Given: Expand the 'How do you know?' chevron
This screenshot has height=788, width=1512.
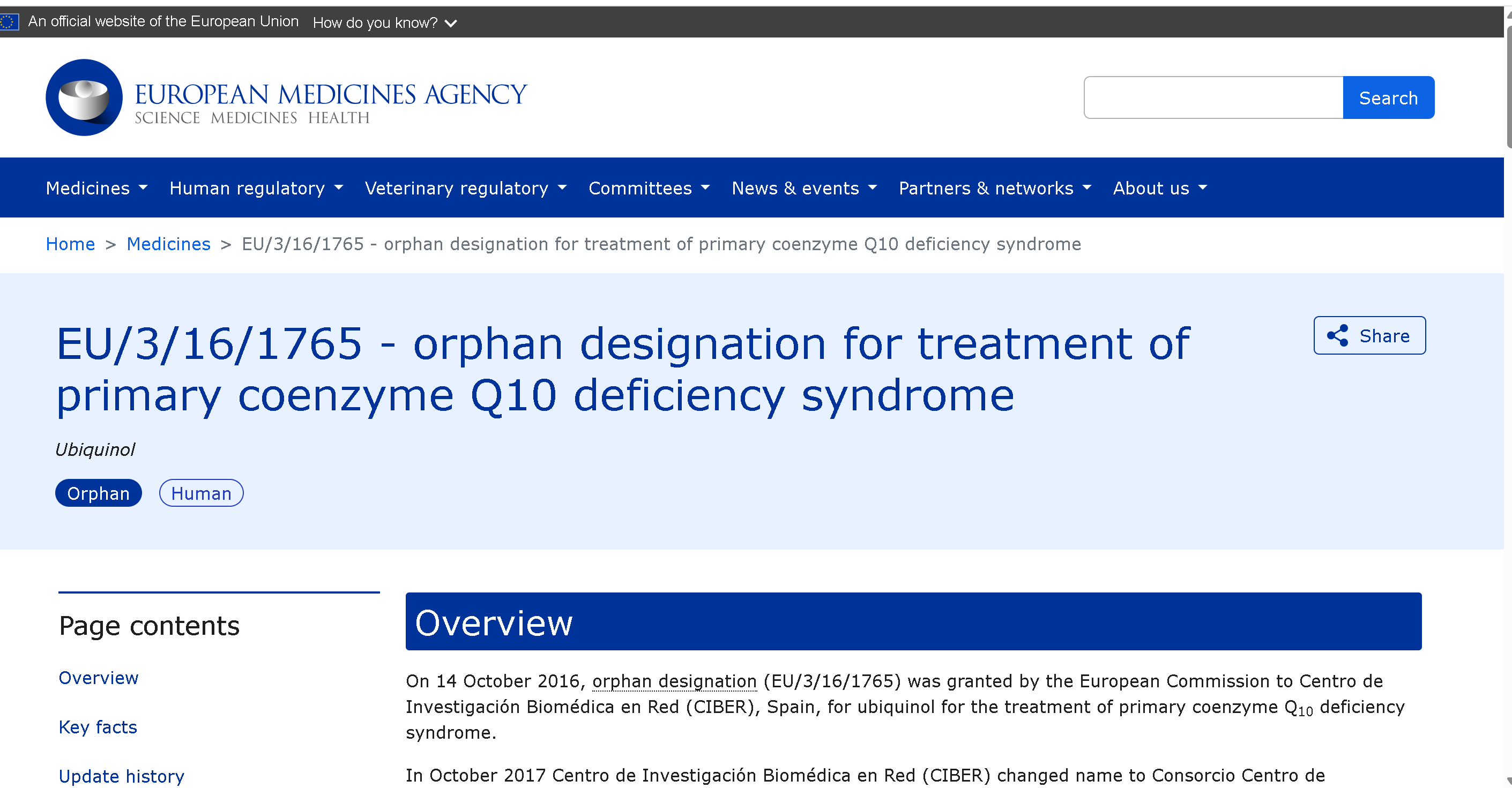Looking at the screenshot, I should 450,24.
